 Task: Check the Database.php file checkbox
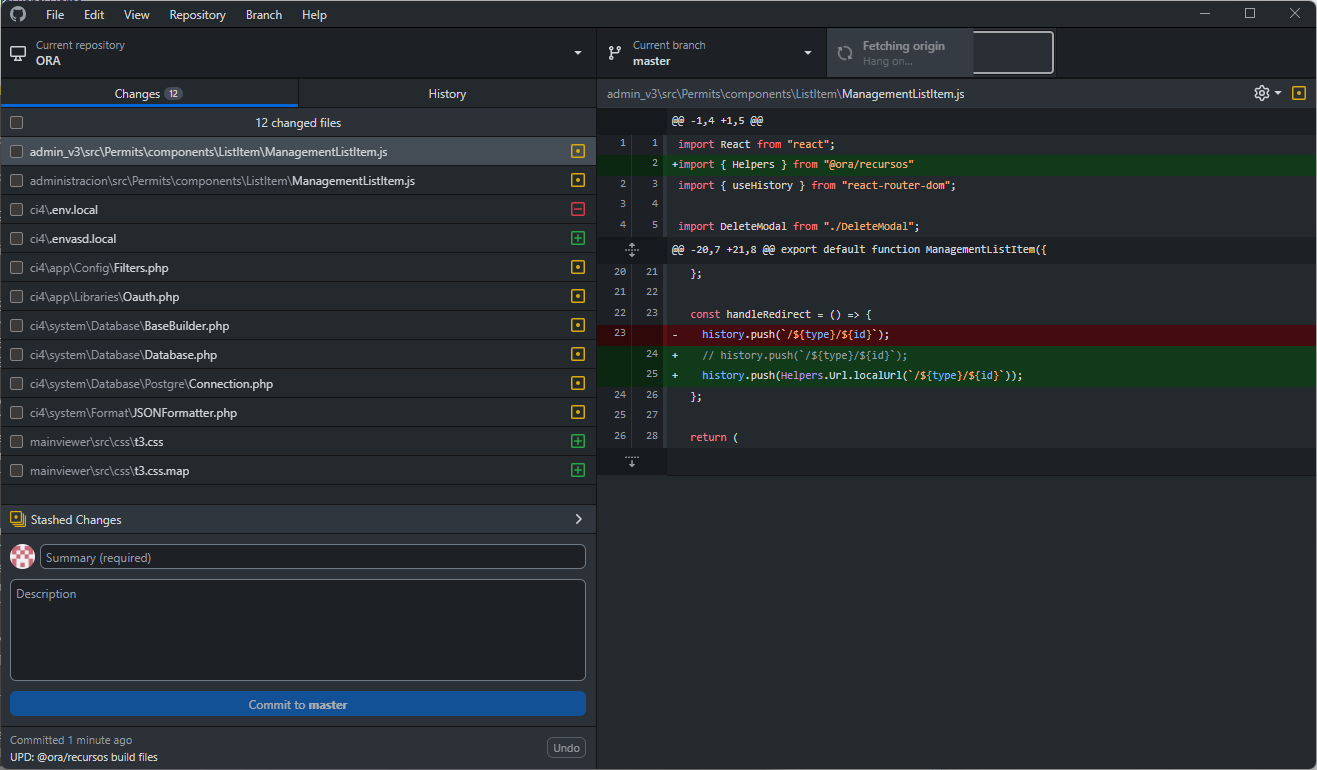click(x=16, y=355)
